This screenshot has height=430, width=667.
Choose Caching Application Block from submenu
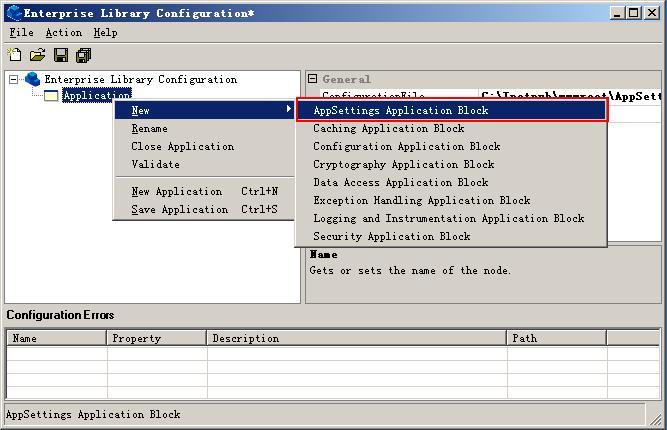(388, 129)
